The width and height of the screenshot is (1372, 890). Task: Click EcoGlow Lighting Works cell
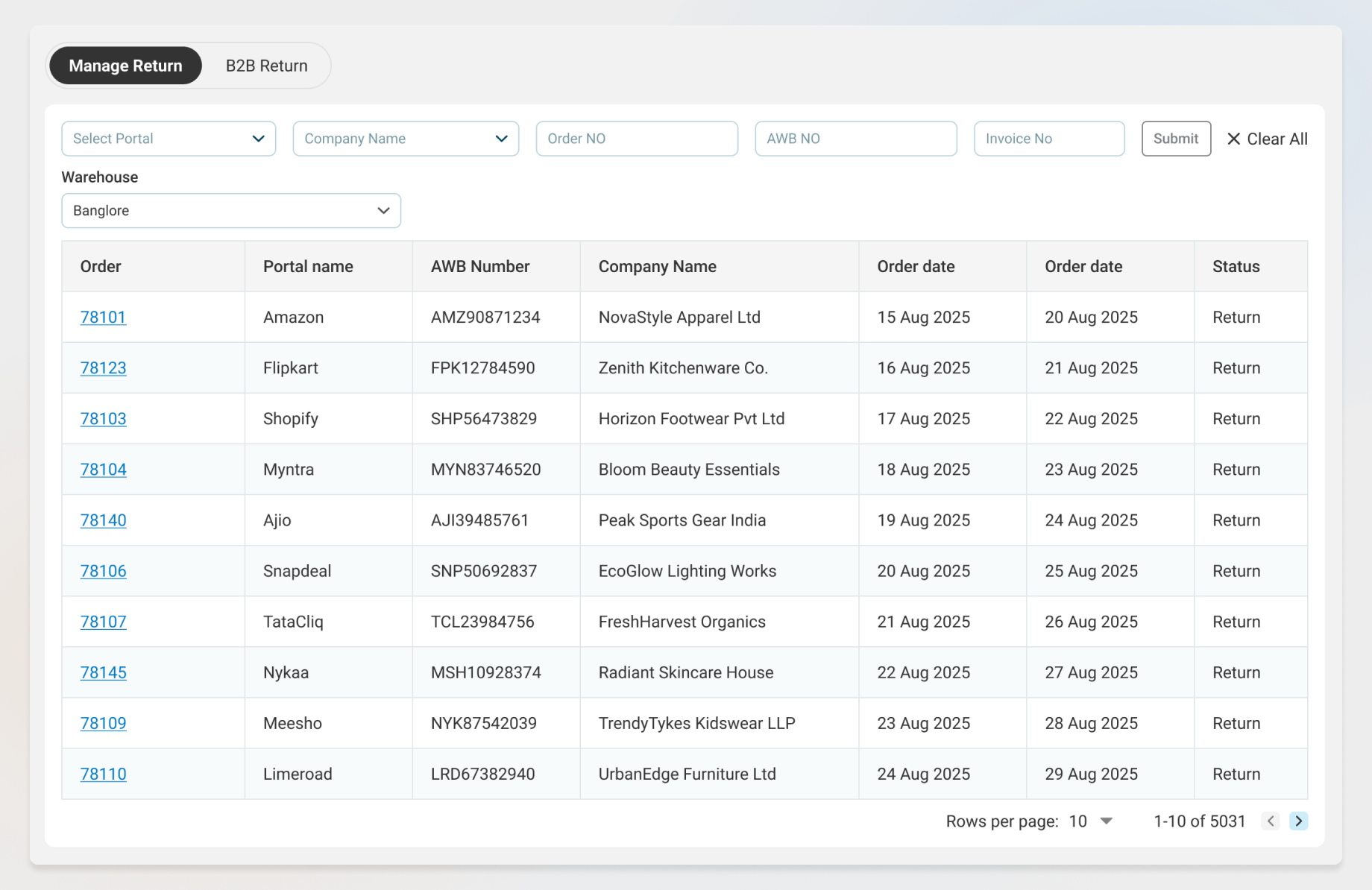pyautogui.click(x=720, y=571)
